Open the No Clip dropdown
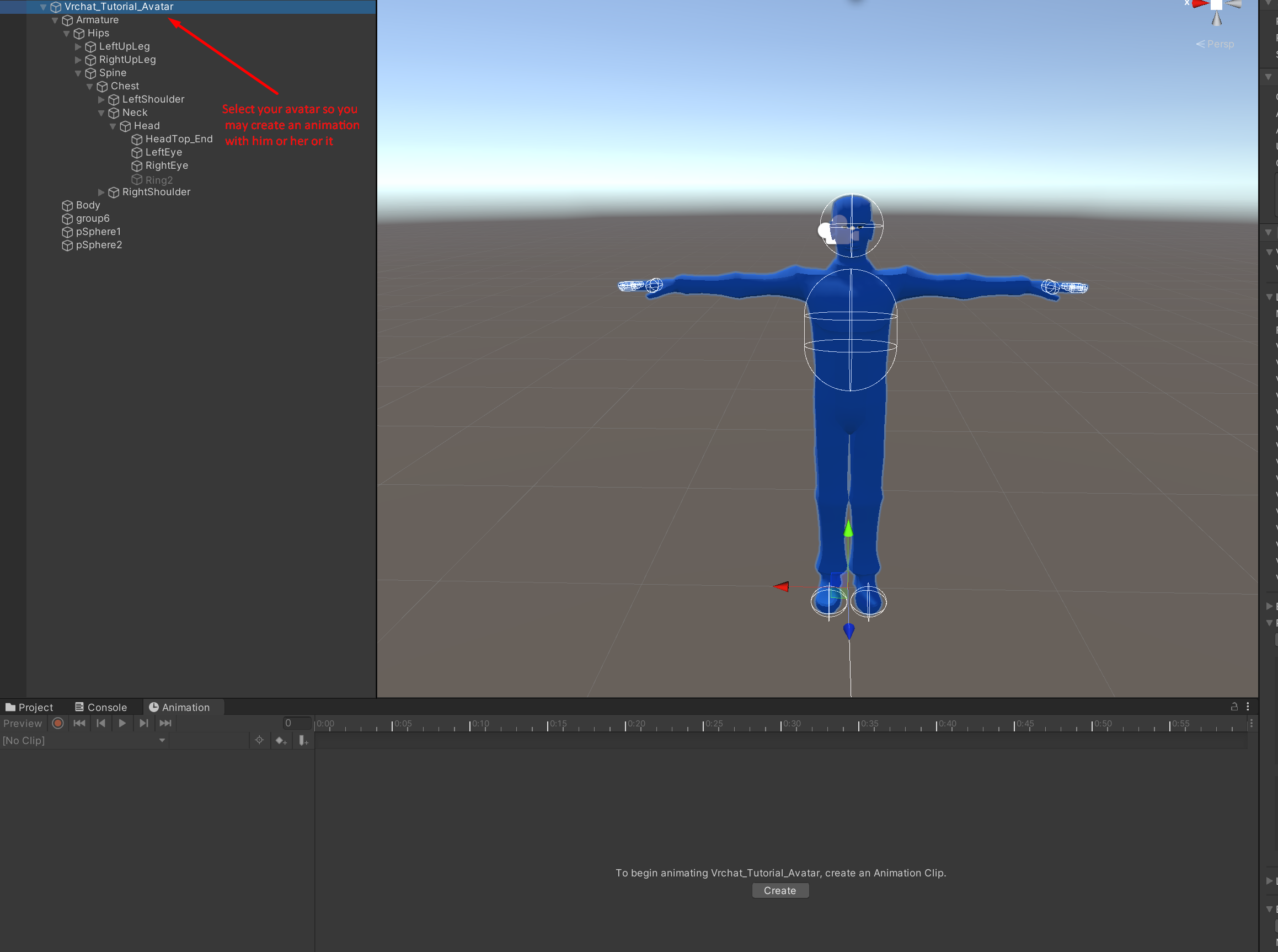Screen dimensions: 1278x952 tap(84, 741)
